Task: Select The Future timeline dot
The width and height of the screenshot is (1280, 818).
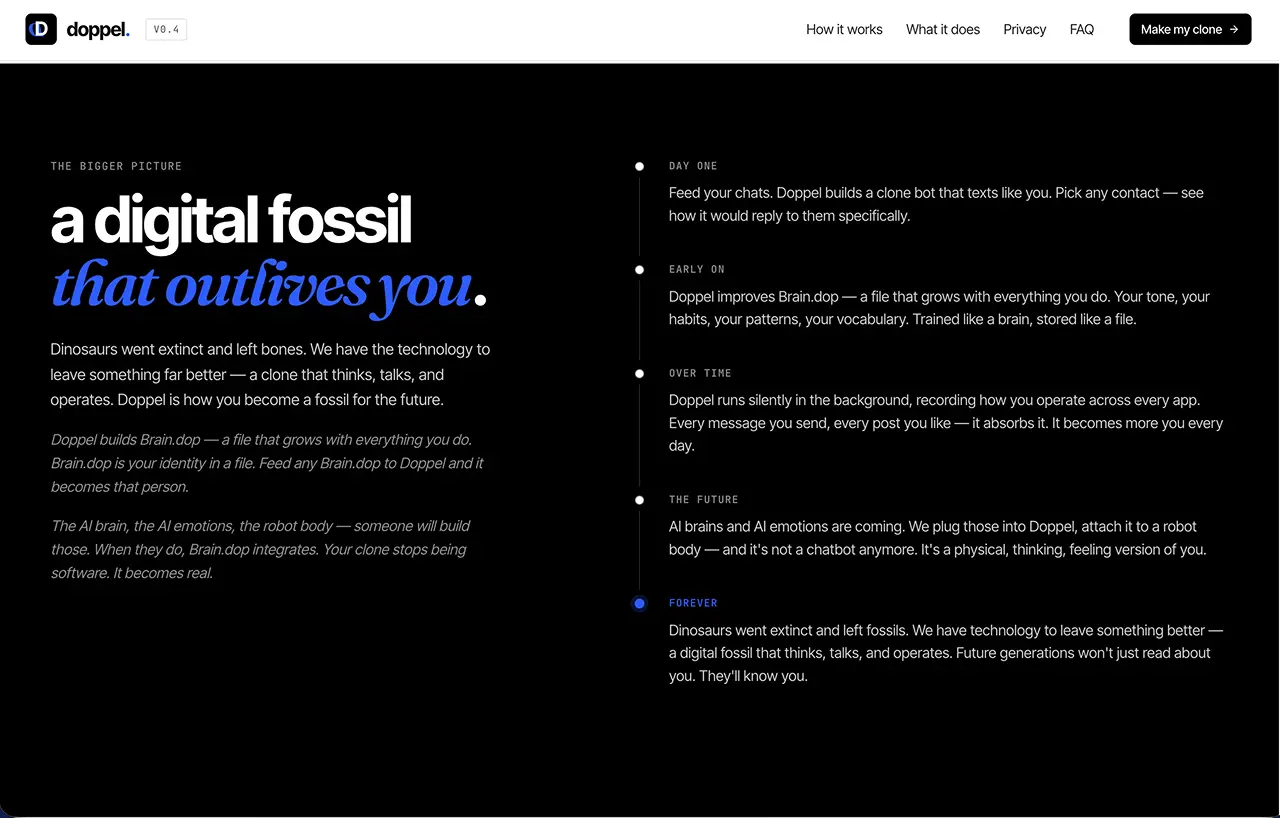Action: click(640, 500)
